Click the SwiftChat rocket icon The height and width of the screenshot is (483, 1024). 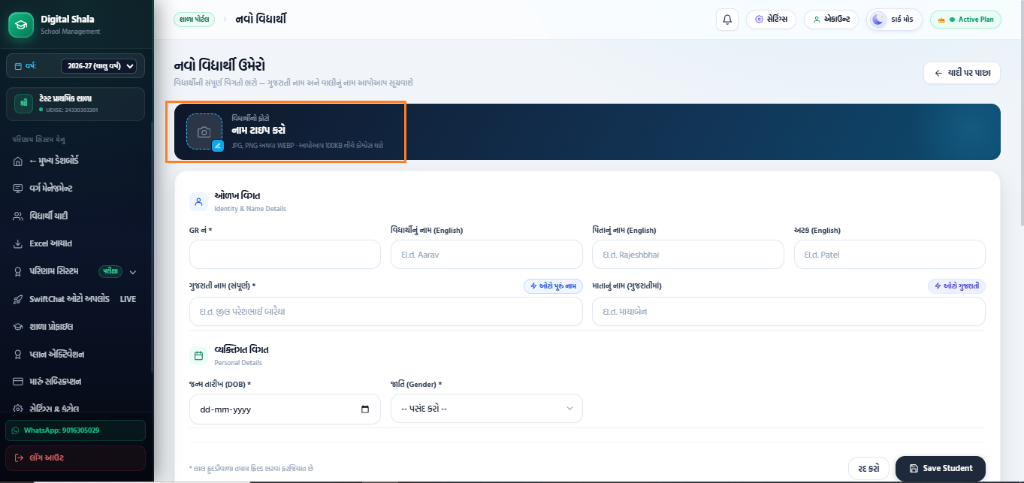point(18,299)
